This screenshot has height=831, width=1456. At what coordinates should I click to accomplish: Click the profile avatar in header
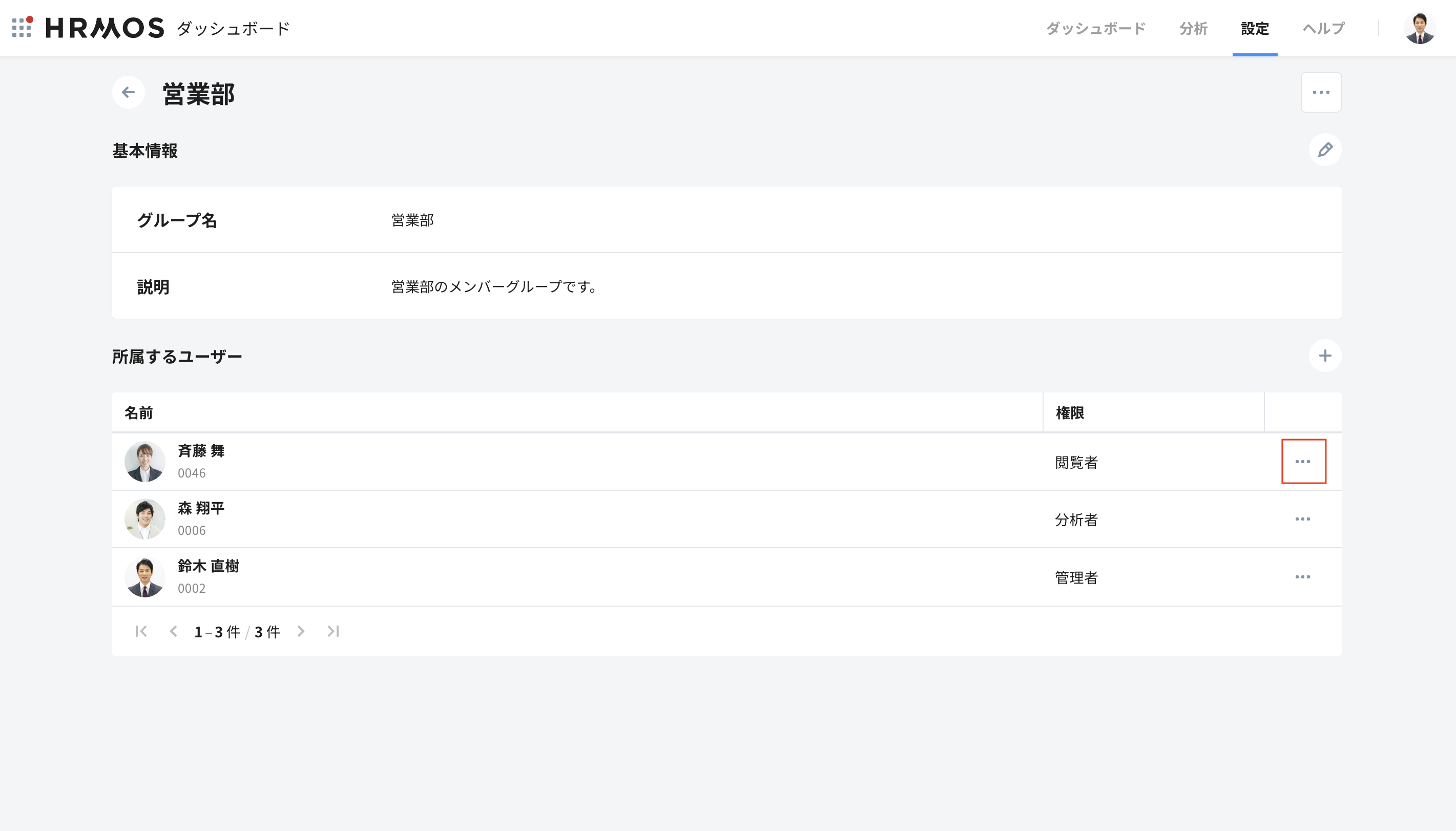tap(1419, 28)
